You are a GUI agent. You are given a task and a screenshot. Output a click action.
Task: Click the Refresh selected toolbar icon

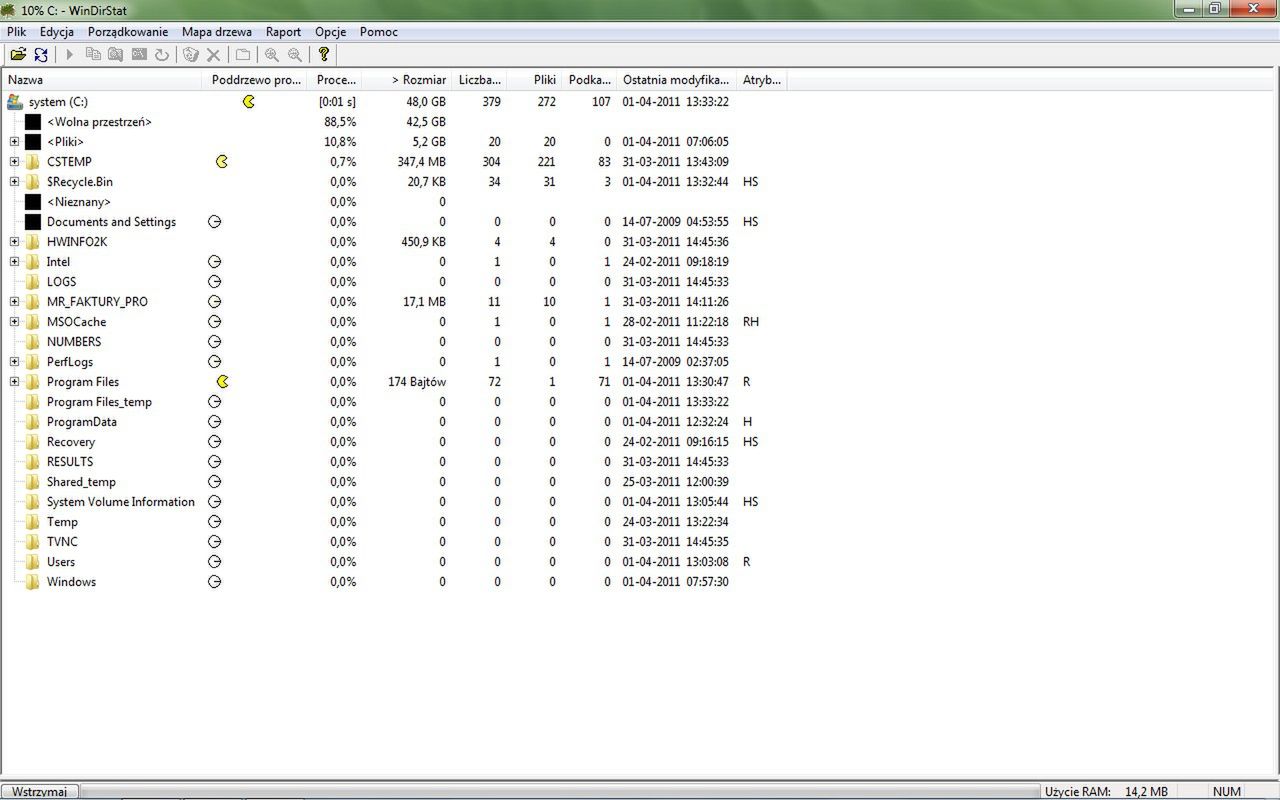tap(162, 55)
